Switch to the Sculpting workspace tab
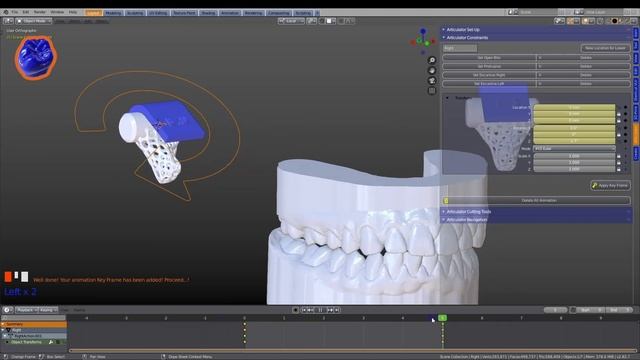Screen dimensions: 640x360 point(135,13)
